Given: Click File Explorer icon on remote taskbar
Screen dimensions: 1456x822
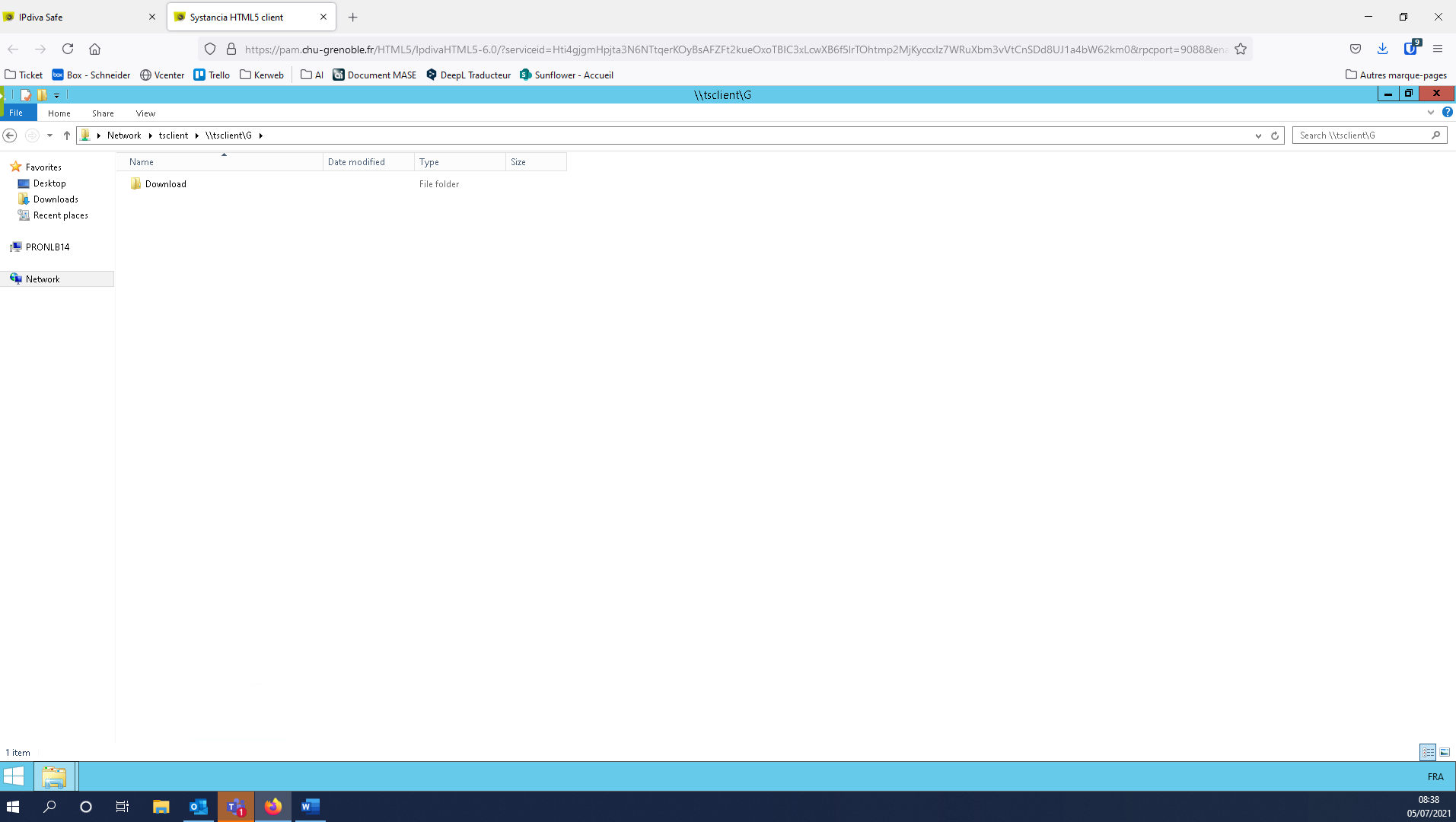Looking at the screenshot, I should (x=54, y=776).
